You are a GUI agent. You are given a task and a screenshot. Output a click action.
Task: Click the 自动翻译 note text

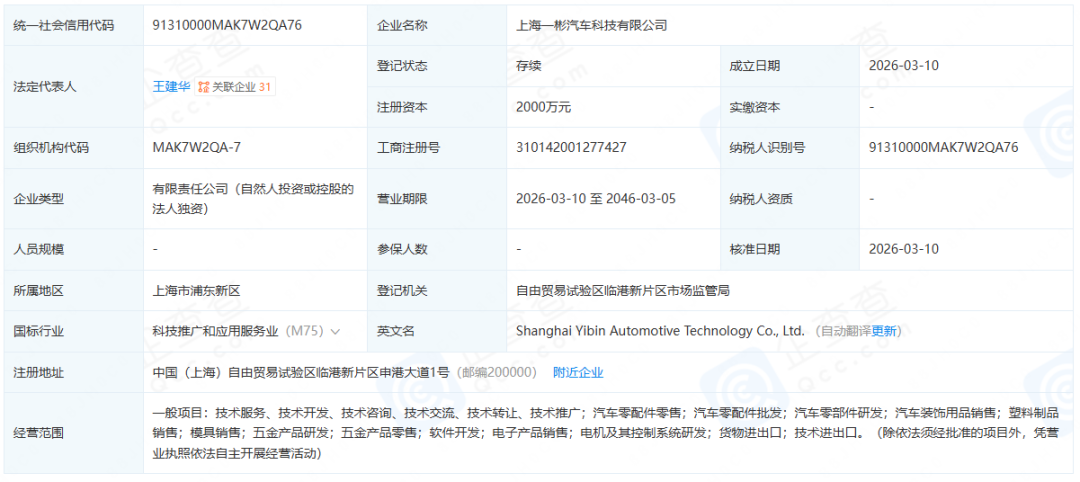click(x=846, y=331)
